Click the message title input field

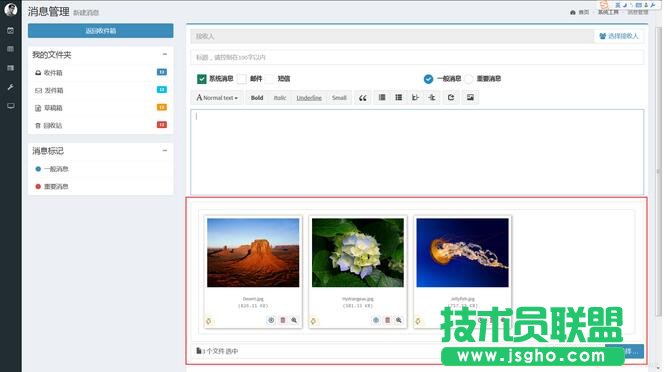[x=417, y=57]
